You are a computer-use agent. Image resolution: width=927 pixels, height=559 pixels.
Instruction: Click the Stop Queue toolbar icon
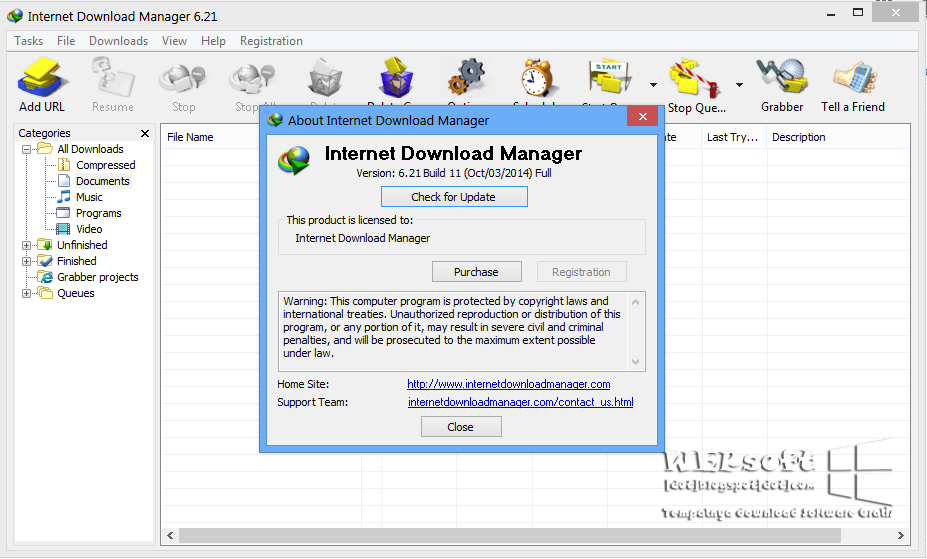click(x=695, y=78)
